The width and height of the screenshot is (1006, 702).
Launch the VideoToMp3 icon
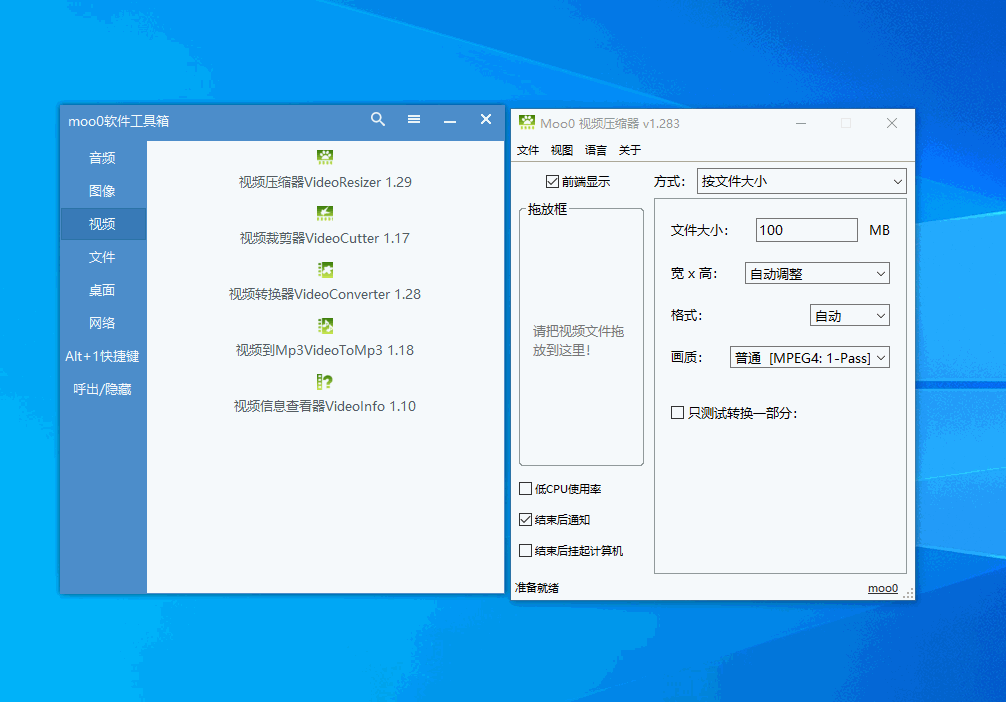pyautogui.click(x=325, y=325)
